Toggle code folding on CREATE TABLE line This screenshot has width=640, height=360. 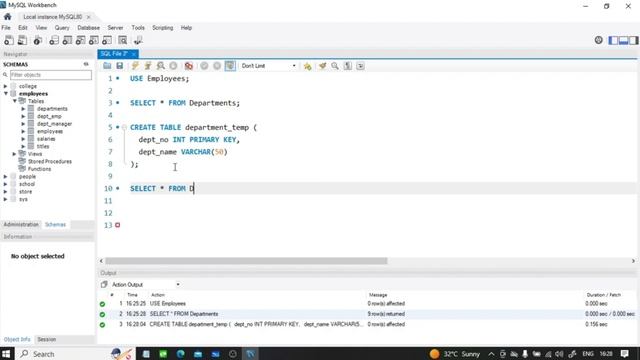click(124, 127)
